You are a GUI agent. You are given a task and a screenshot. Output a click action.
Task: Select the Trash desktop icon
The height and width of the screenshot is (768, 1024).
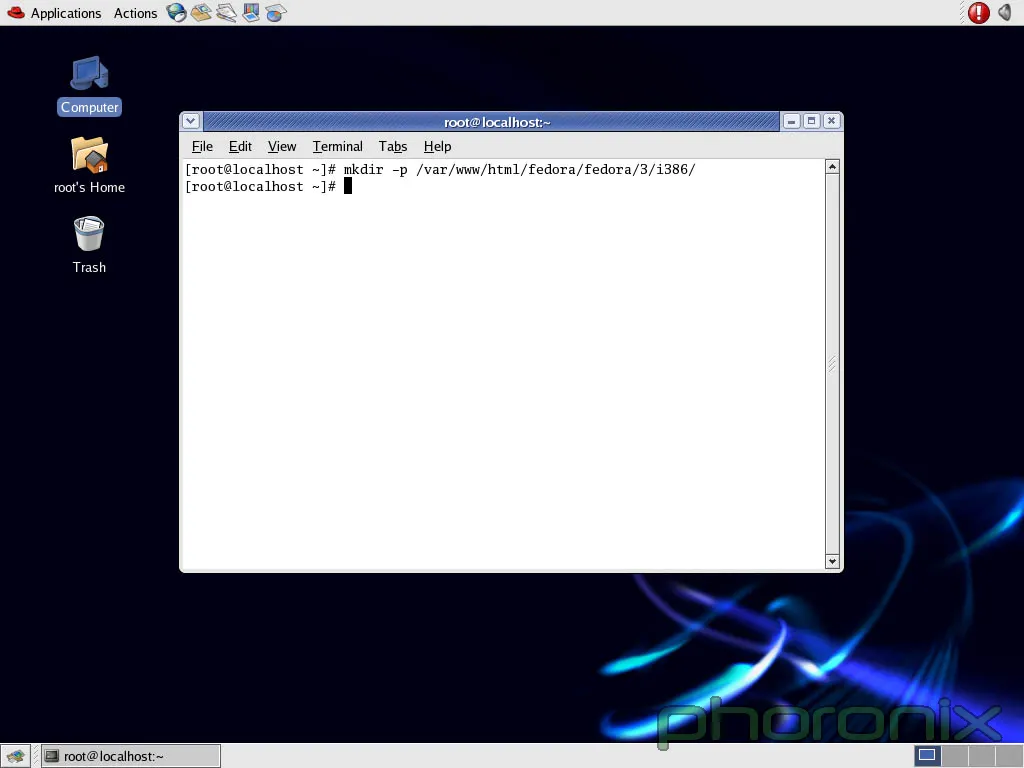(89, 245)
